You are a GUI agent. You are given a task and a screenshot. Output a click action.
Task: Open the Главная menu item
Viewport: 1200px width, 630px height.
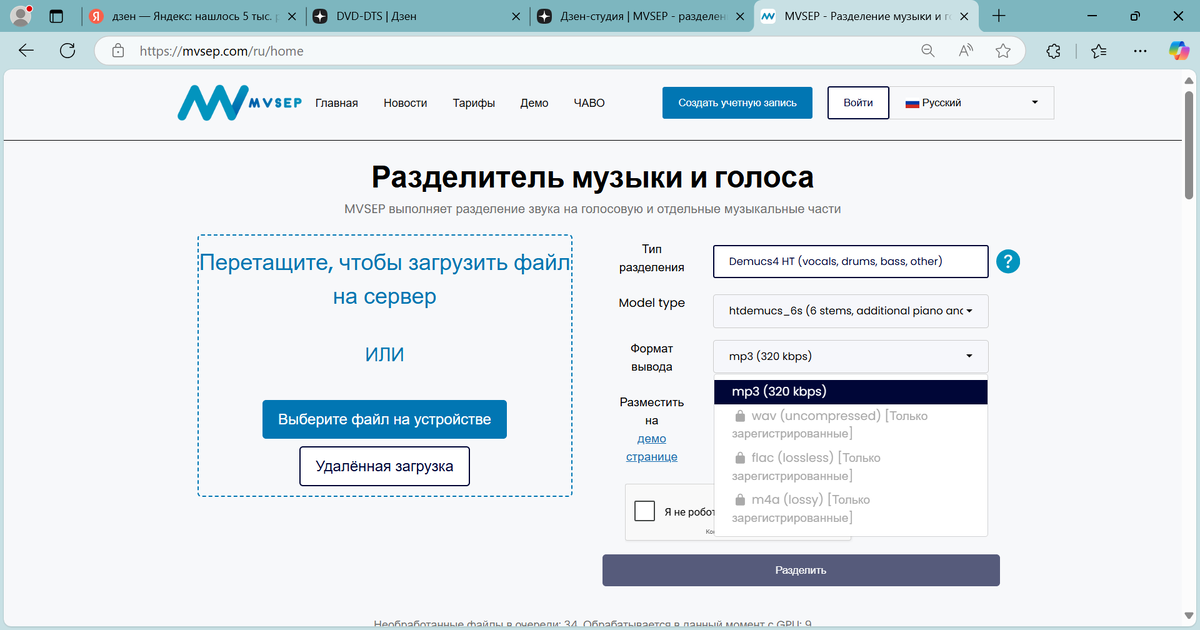(x=336, y=103)
